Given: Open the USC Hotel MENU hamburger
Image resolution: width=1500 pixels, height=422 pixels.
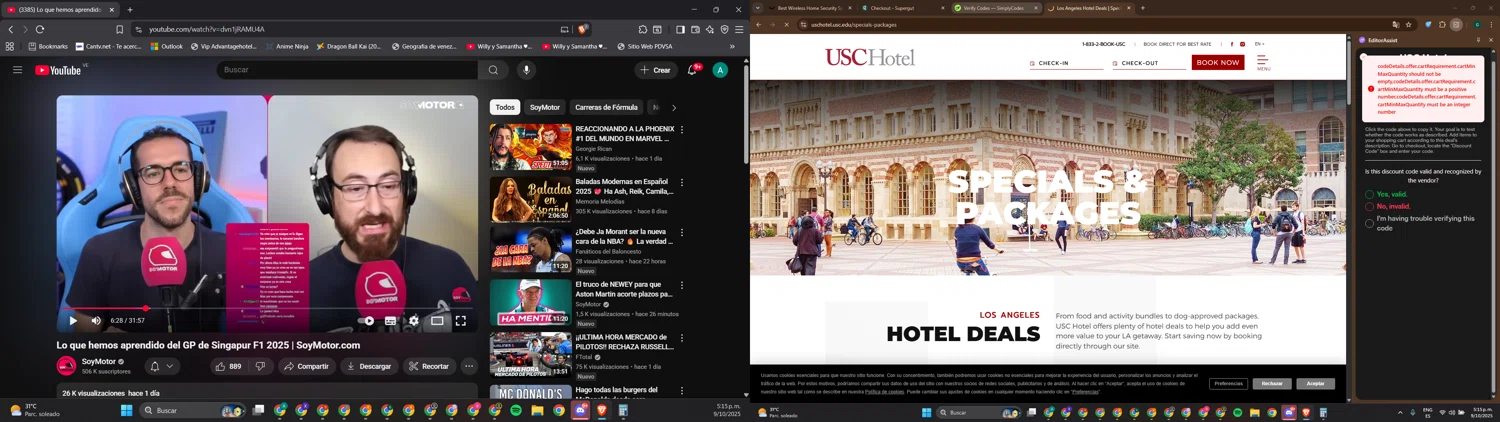Looking at the screenshot, I should tap(1263, 62).
